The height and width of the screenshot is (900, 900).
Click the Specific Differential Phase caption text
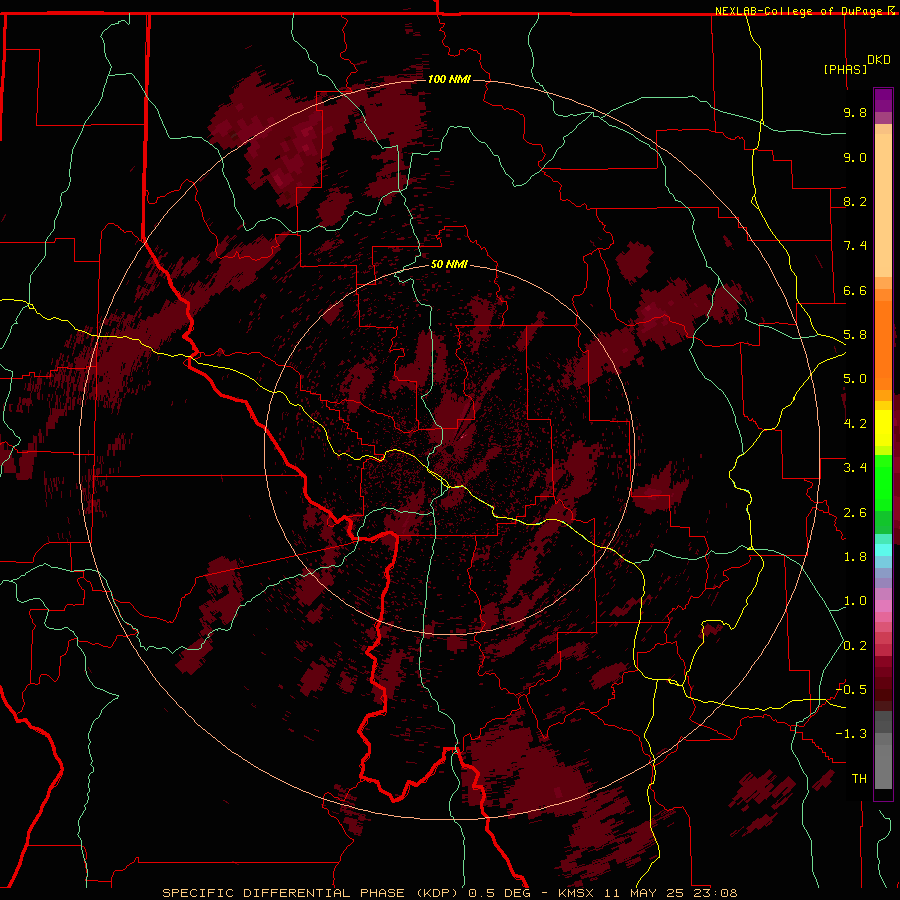click(450, 893)
